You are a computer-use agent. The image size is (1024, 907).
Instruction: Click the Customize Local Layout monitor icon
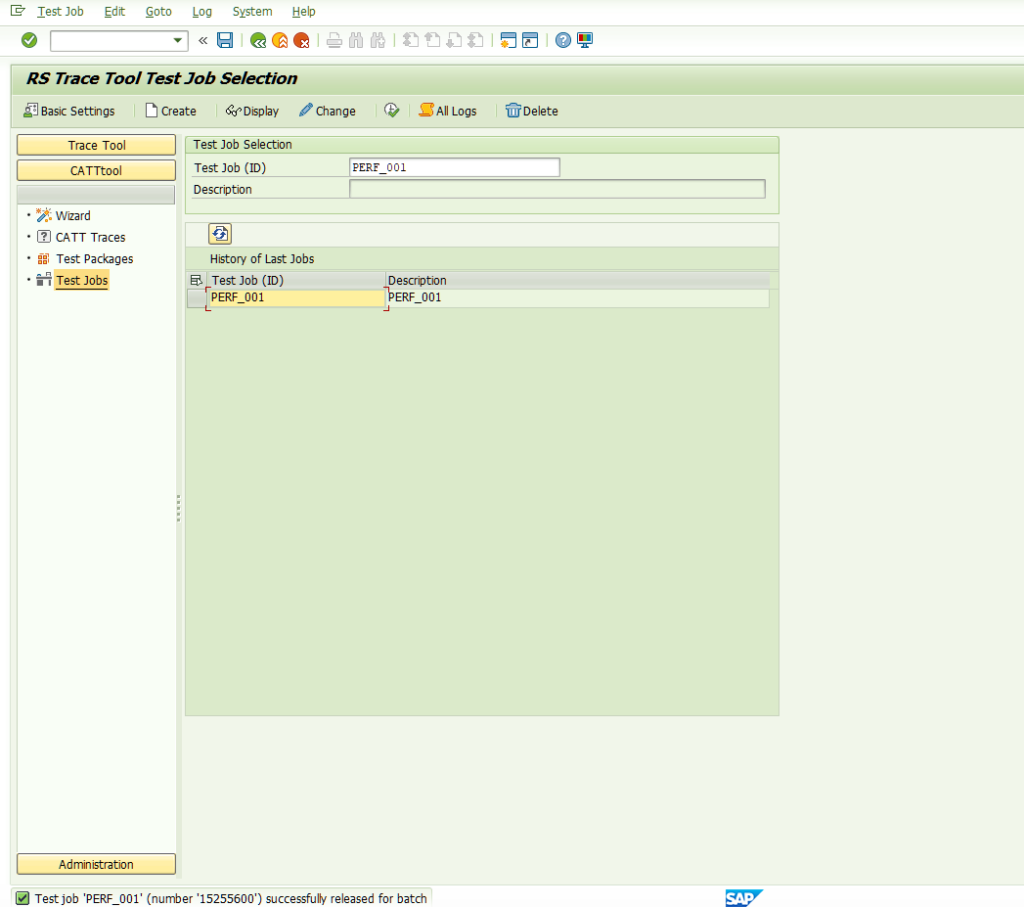585,40
